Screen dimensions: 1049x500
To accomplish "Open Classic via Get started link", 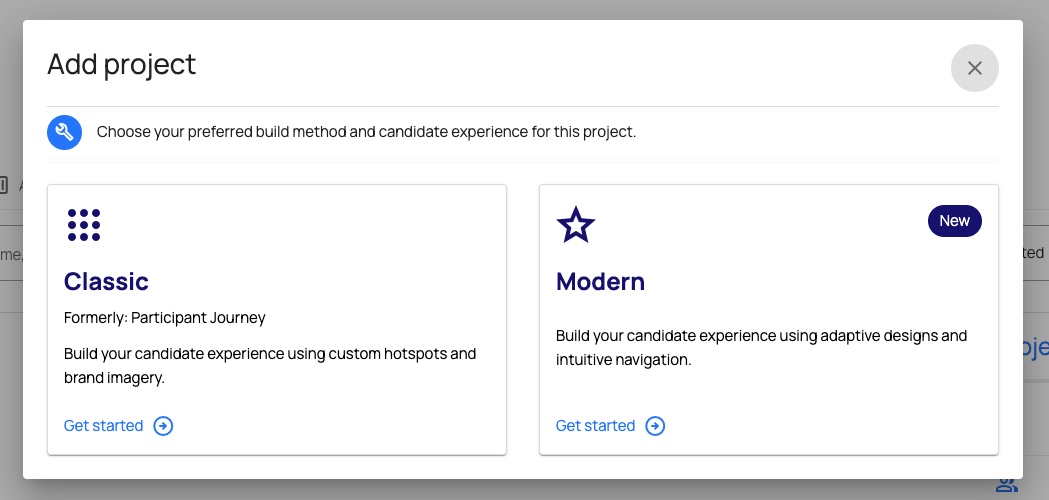I will click(x=104, y=426).
